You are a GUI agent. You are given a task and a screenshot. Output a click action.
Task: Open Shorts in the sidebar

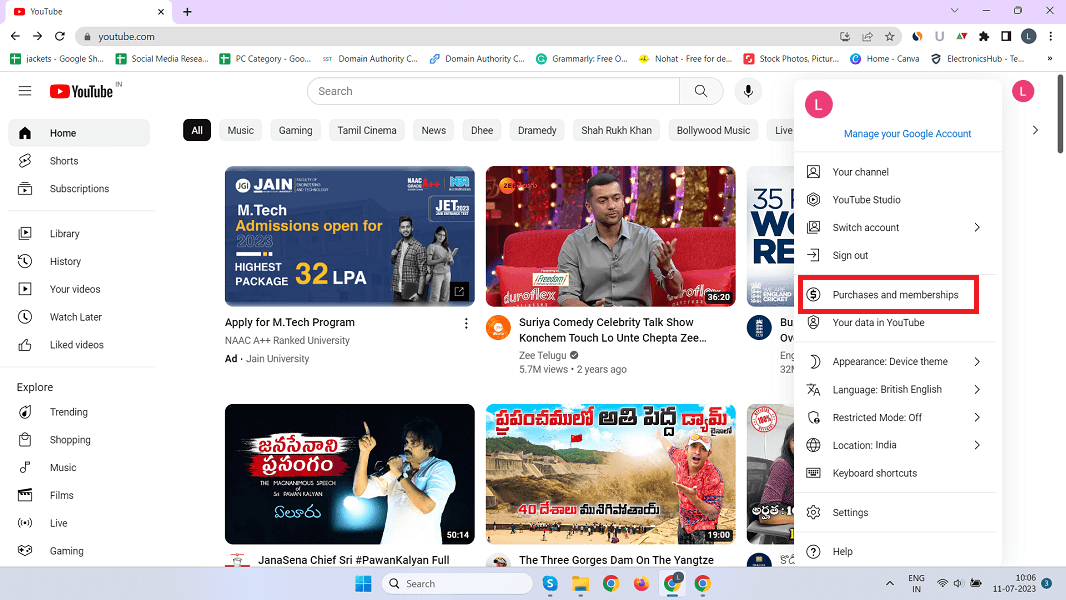pyautogui.click(x=64, y=161)
